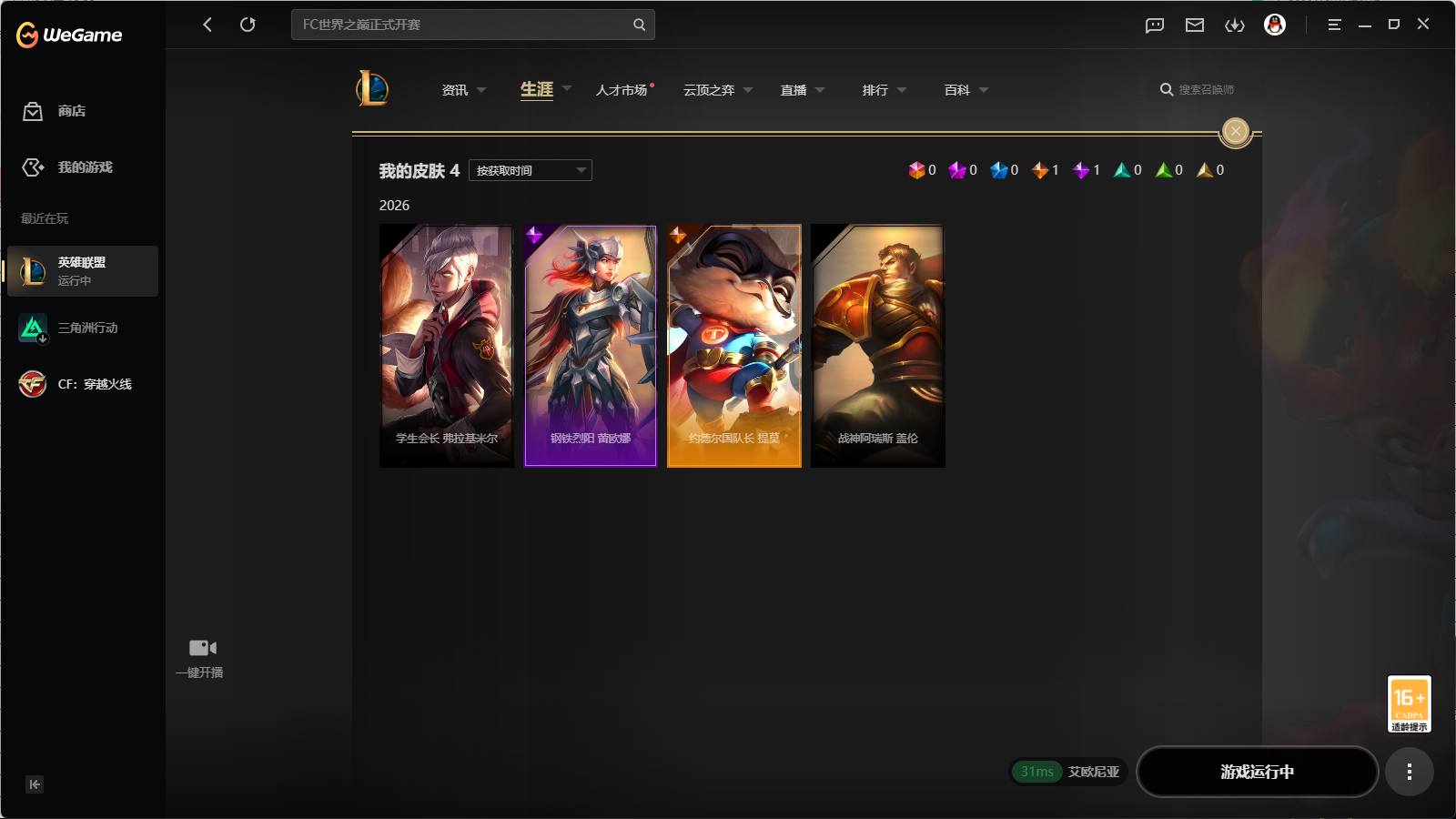
Task: Click the 16+ age rating badge
Action: click(1409, 703)
